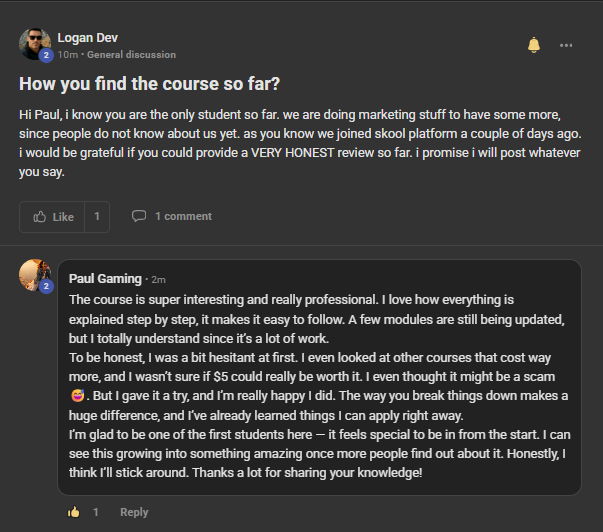Screen dimensions: 603x532
Task: Open the General discussion category link
Action: [x=131, y=55]
